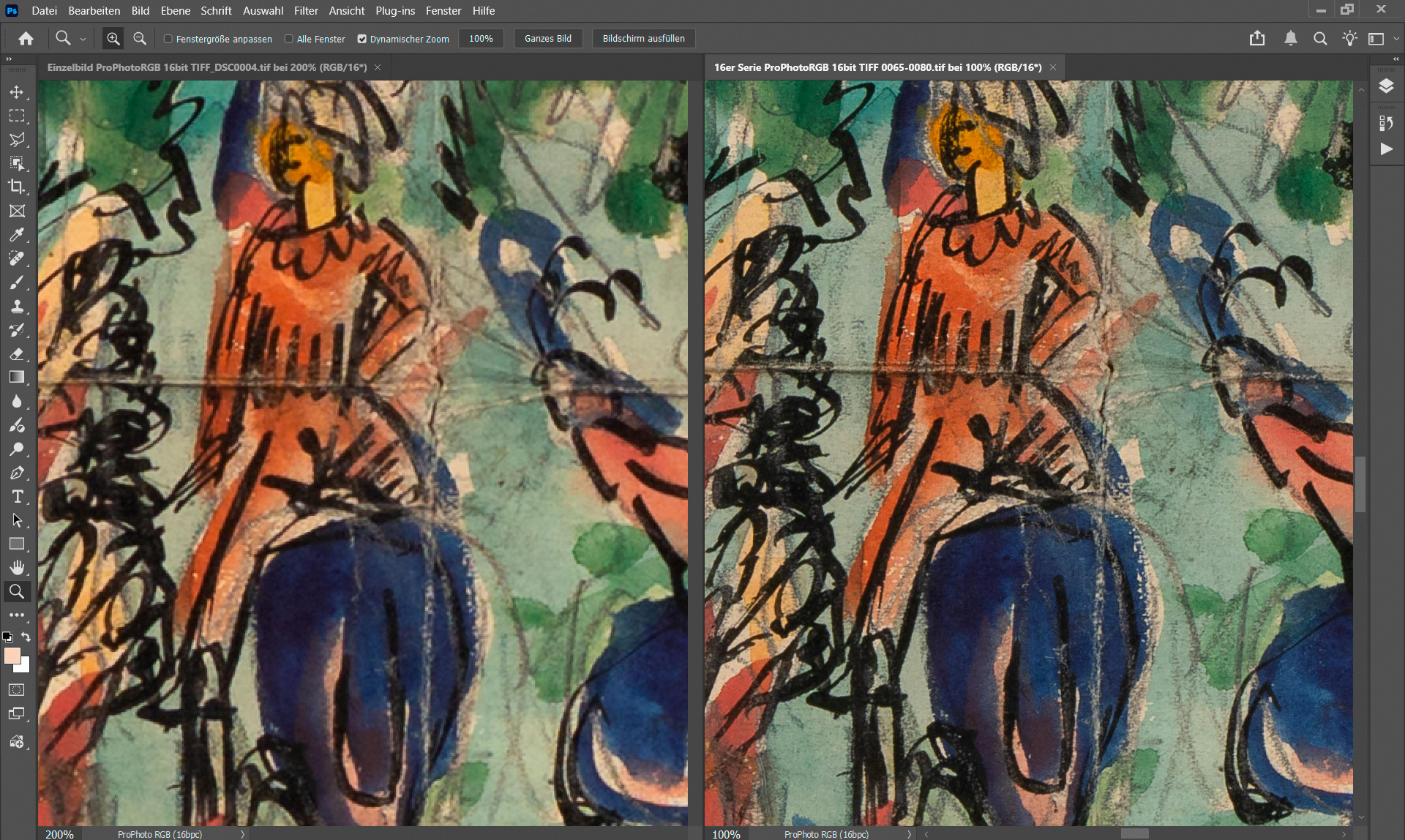The height and width of the screenshot is (840, 1405).
Task: Uncheck 'Dynamischer Zoom'
Action: 362,40
